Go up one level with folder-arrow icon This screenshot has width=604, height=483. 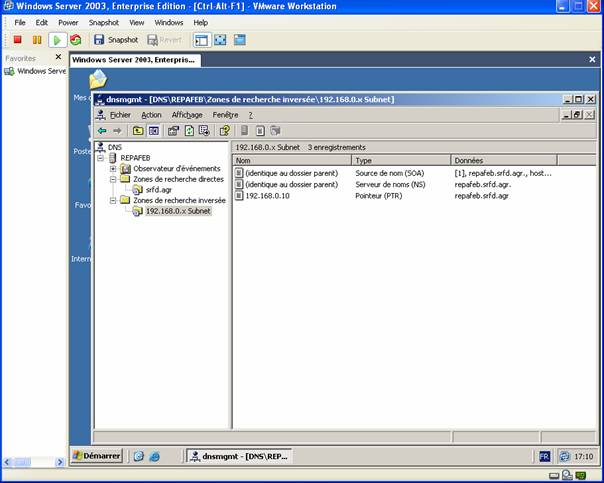[x=138, y=131]
